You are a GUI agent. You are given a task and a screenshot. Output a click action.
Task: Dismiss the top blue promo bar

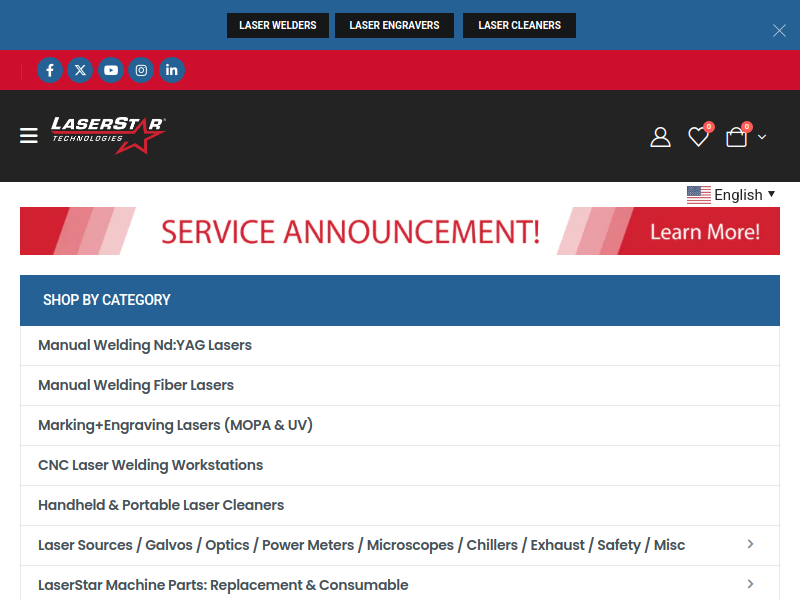[x=779, y=31]
